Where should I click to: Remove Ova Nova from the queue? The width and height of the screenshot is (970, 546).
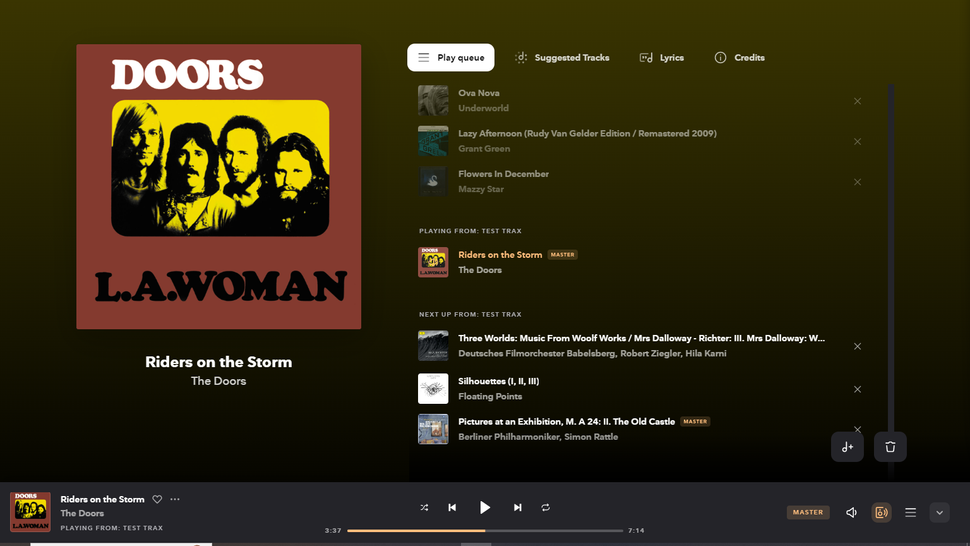tap(857, 101)
